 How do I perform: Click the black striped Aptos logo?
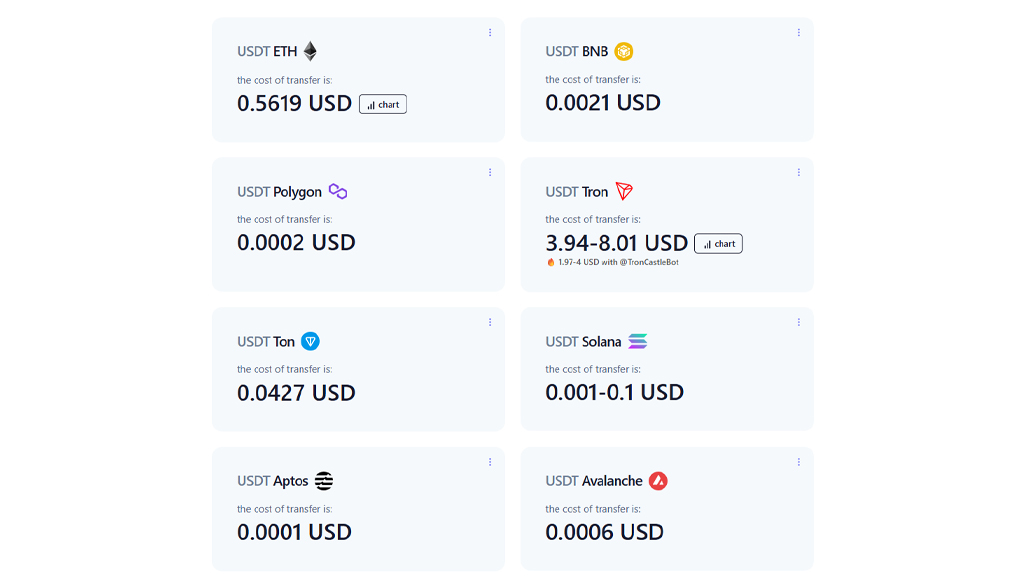pos(324,481)
